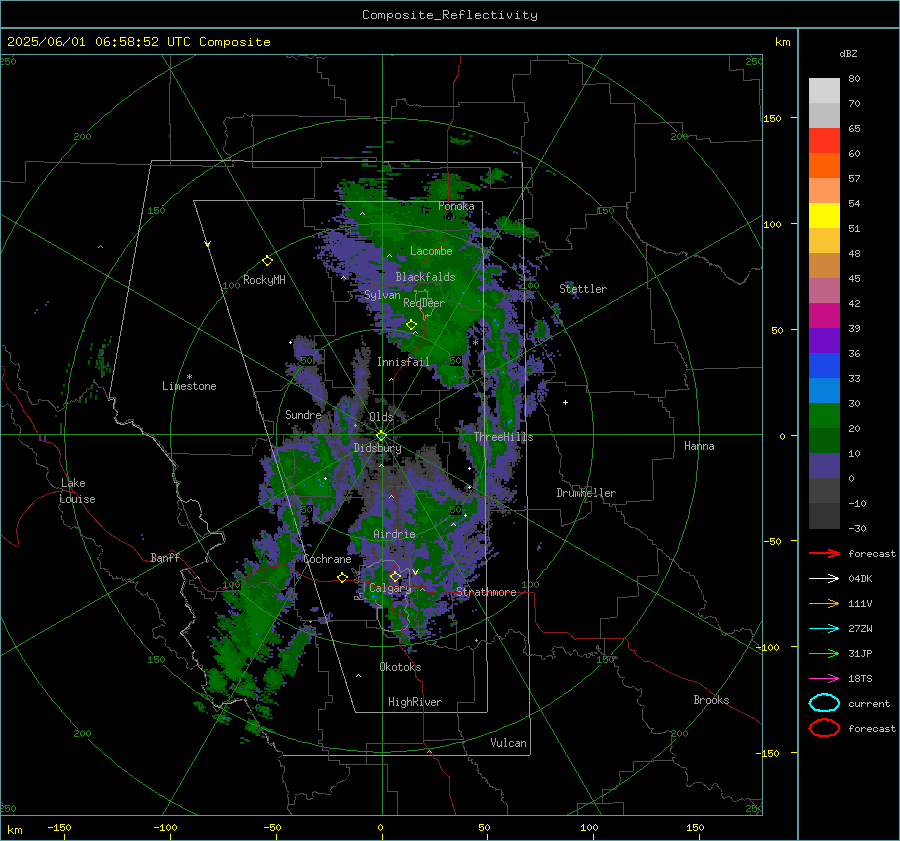900x841 pixels.
Task: Click the yellow diamond marker near RedDeer
Action: click(411, 325)
